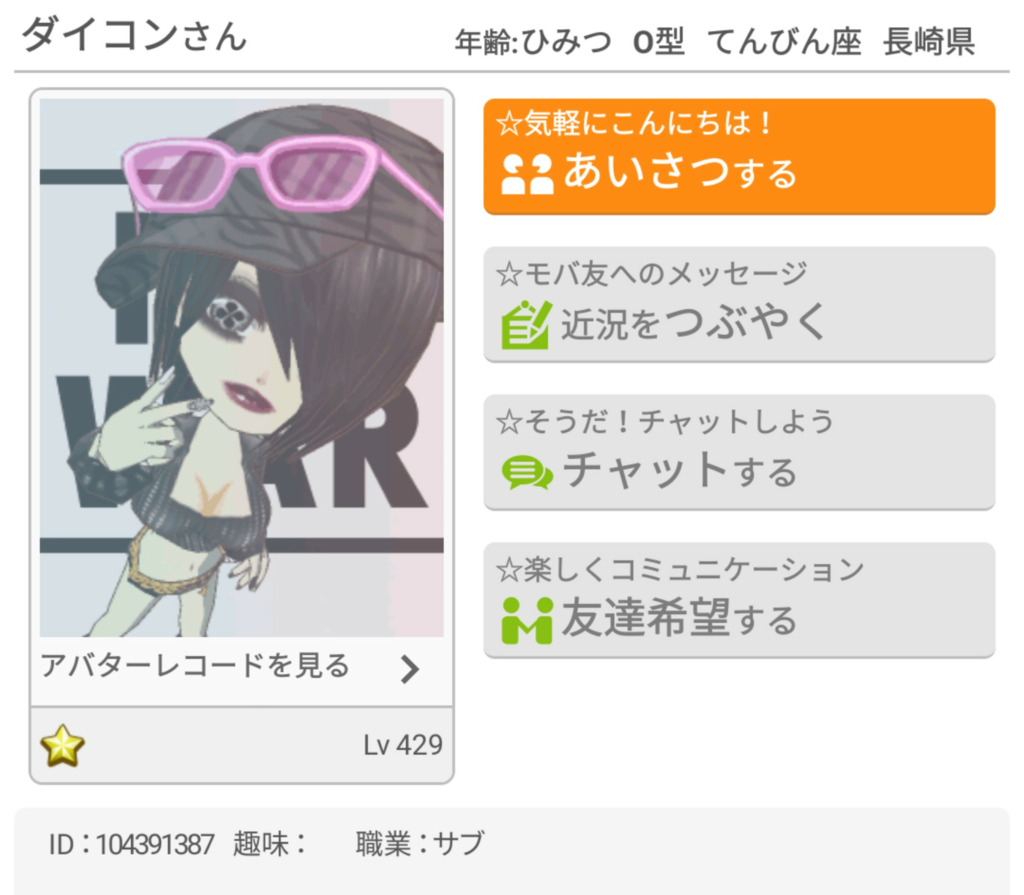Click the gold star badge icon
Image resolution: width=1024 pixels, height=895 pixels.
point(63,745)
